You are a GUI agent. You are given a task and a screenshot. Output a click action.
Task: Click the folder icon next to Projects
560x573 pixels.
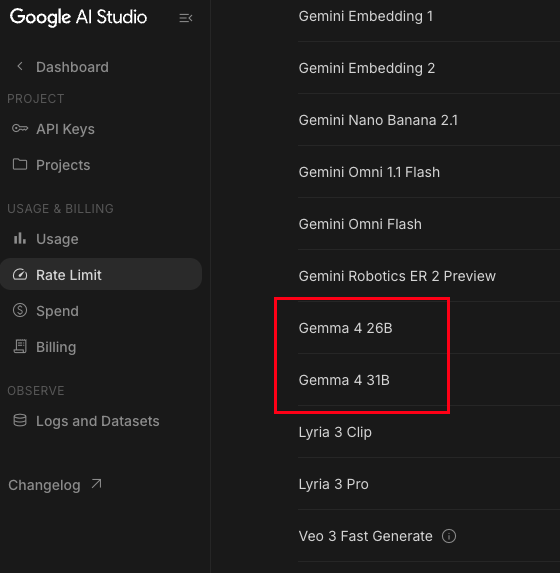coord(20,164)
